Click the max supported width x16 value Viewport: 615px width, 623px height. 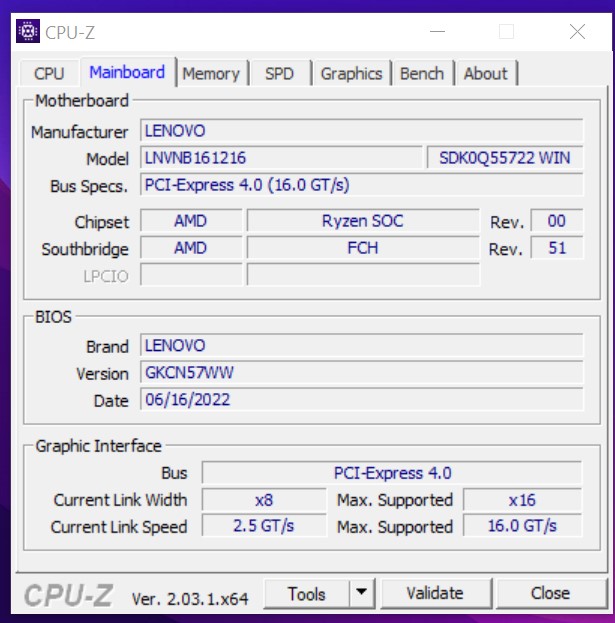click(x=522, y=500)
